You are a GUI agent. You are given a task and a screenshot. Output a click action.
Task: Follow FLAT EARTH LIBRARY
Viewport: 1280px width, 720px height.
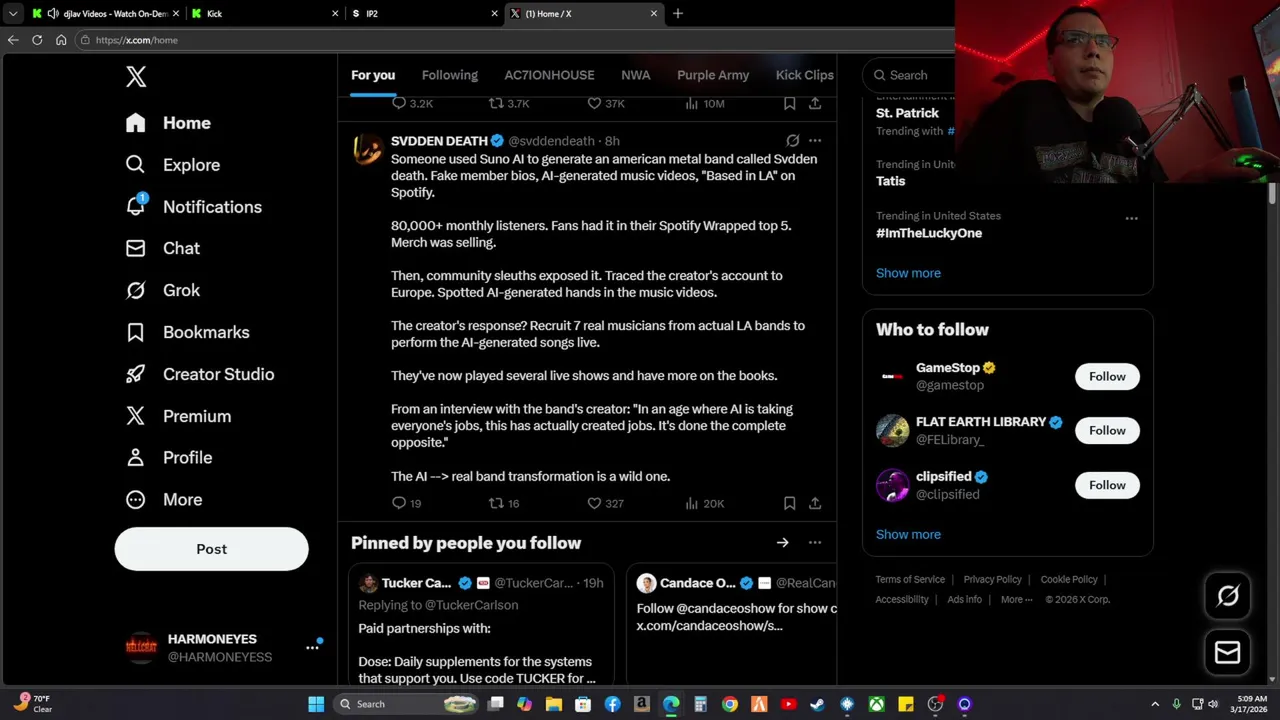(x=1107, y=430)
